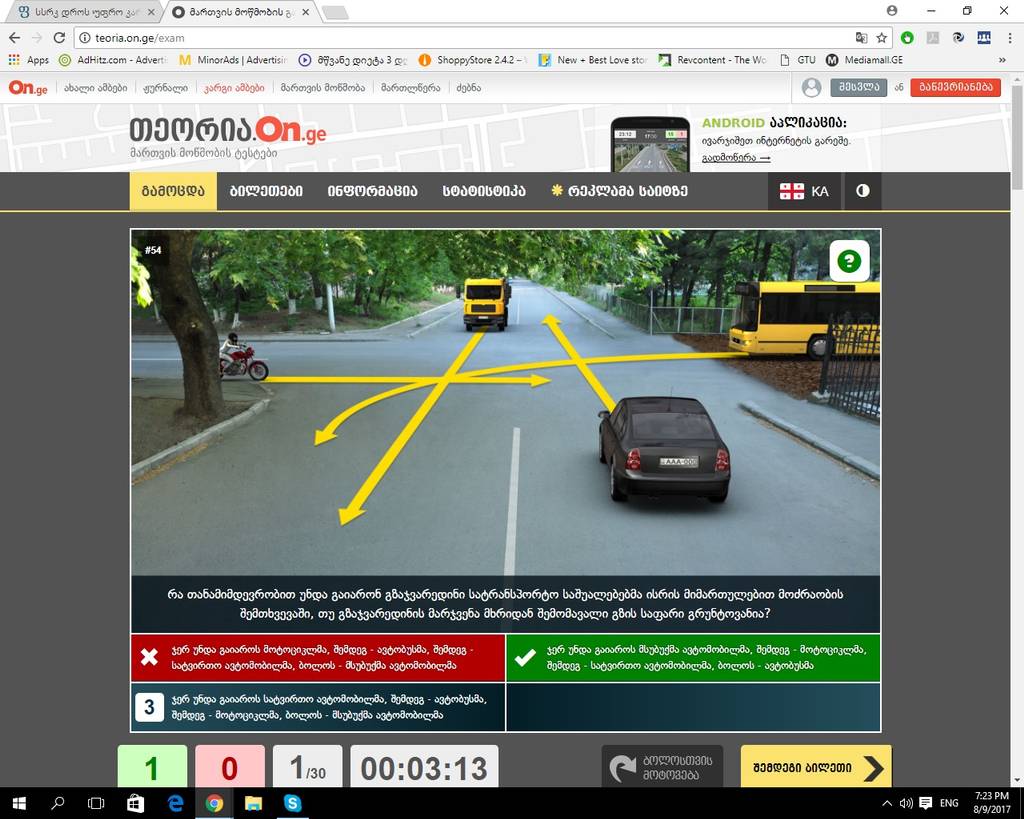Screen dimensions: 1024x819
Task: Click the შესვლა login button
Action: click(x=859, y=88)
